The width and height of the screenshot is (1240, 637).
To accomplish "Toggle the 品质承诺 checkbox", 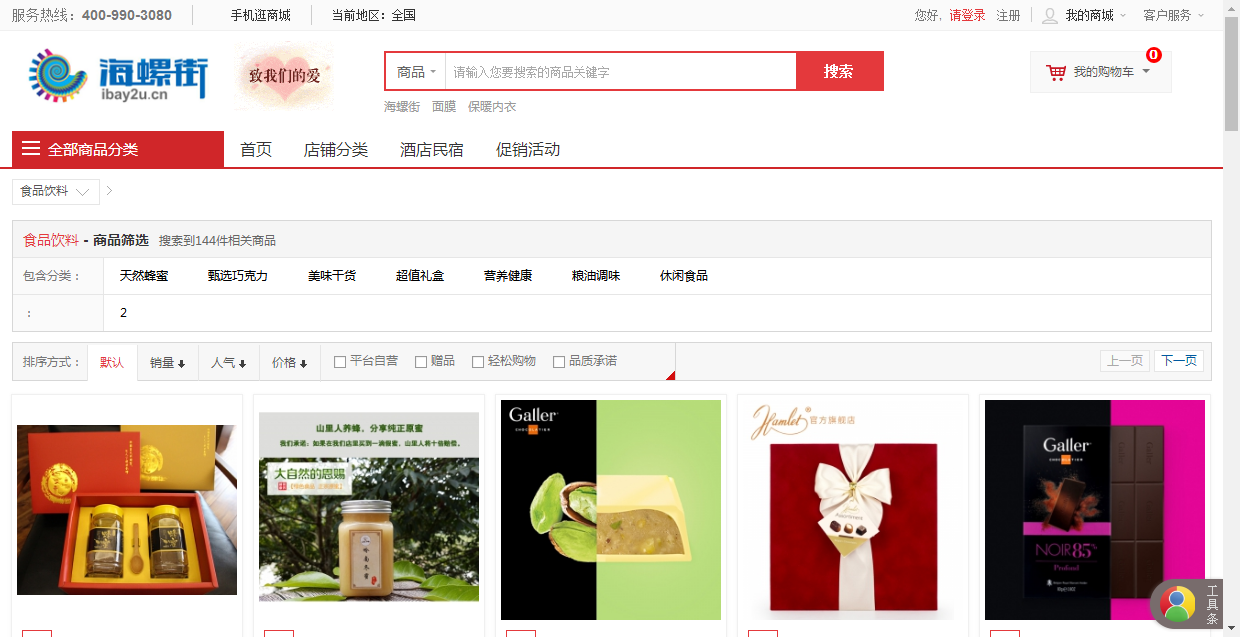I will click(559, 361).
